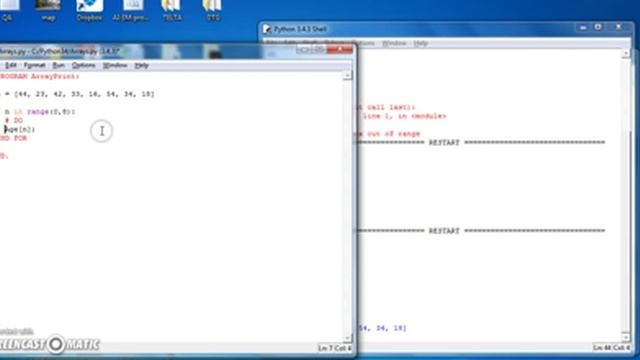This screenshot has width=640, height=360.
Task: Open the Options menu in the editor window
Action: pyautogui.click(x=83, y=65)
